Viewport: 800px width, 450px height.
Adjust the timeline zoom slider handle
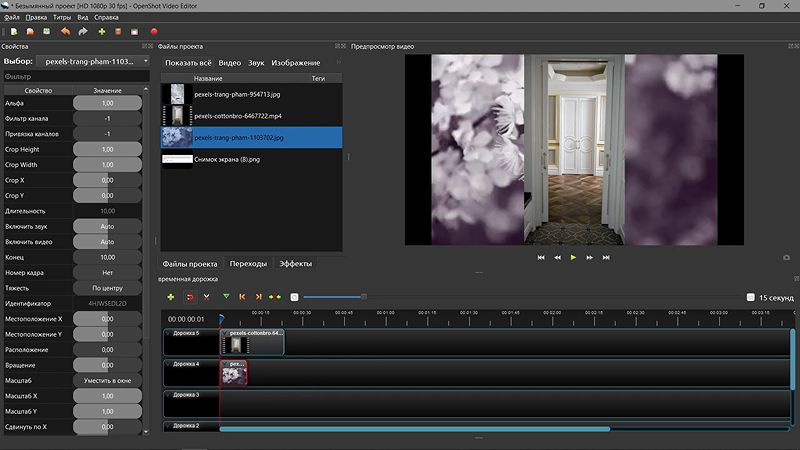(364, 296)
